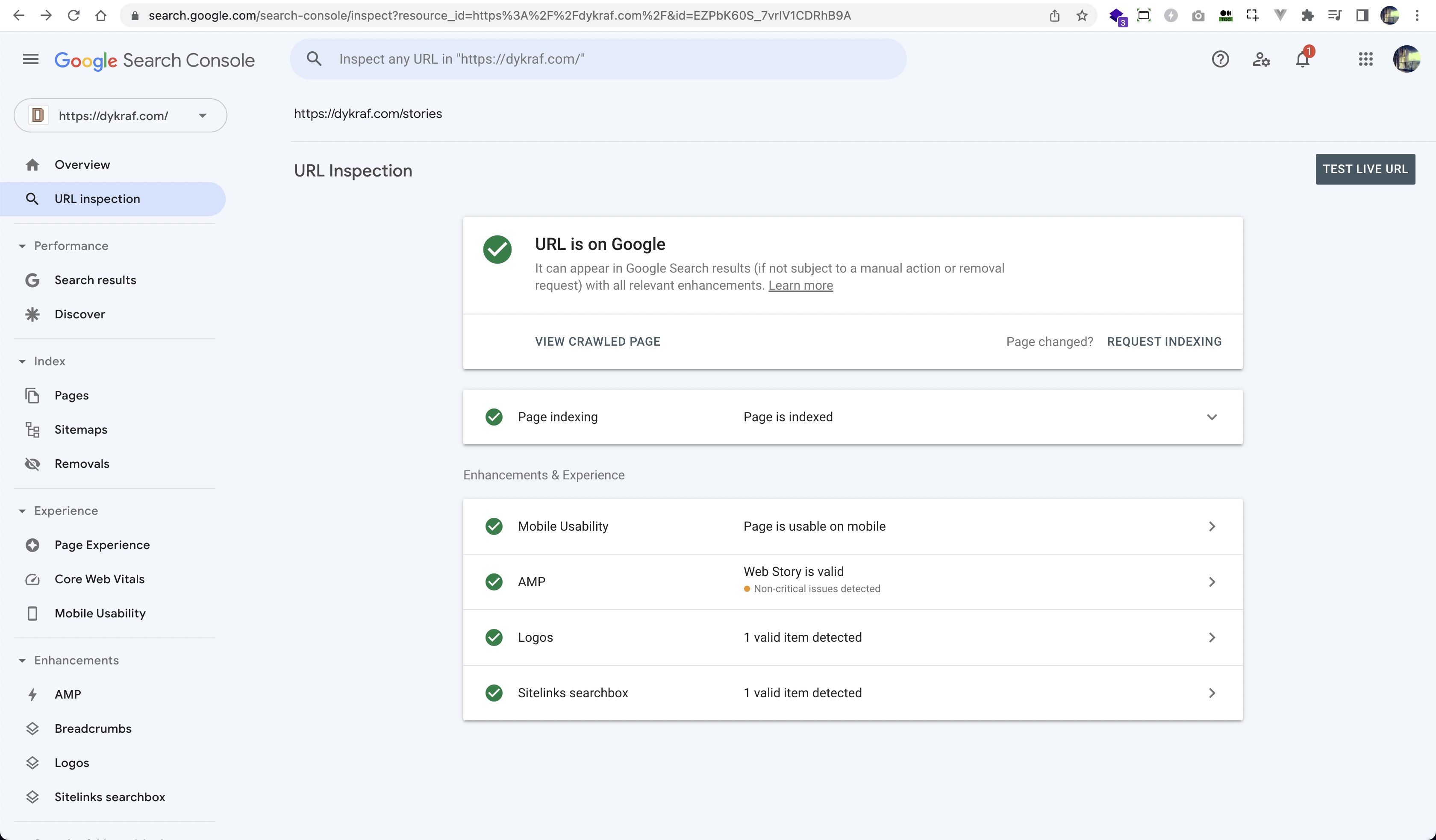Click the Chrome profile avatar in toolbar

pyautogui.click(x=1390, y=15)
